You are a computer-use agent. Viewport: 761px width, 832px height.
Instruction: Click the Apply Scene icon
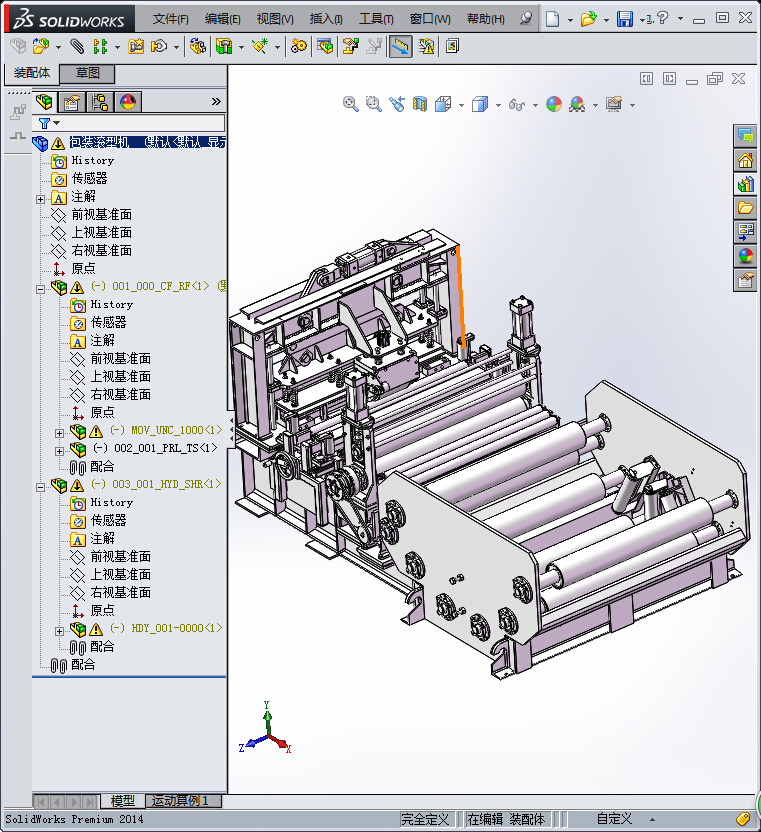coord(577,104)
